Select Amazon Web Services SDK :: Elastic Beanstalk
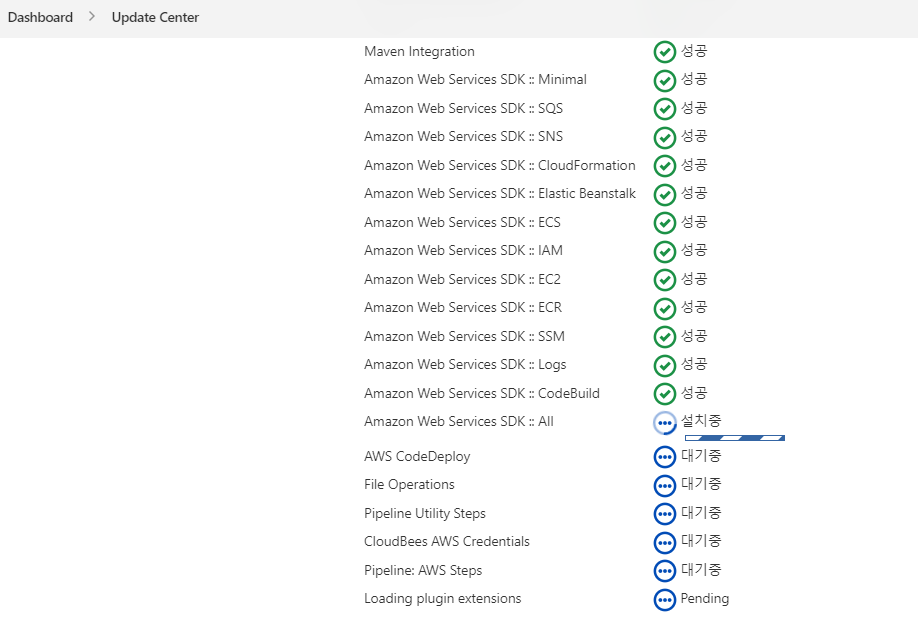The image size is (918, 637). coord(500,194)
